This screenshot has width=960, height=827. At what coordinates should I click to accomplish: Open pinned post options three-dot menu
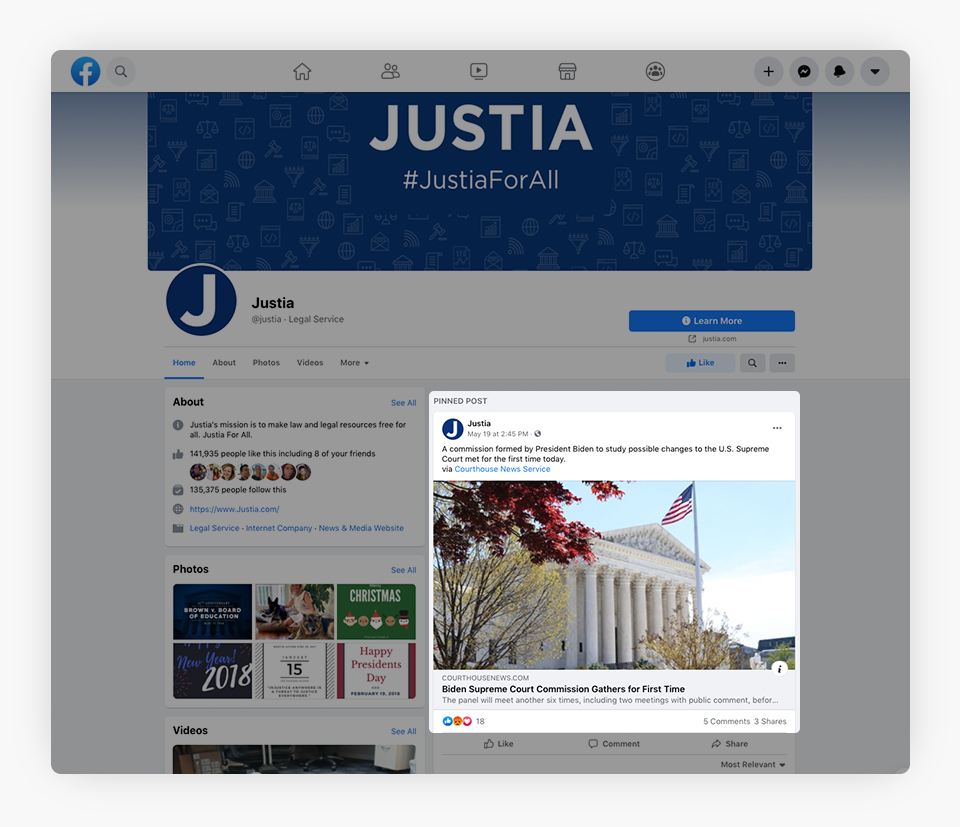pyautogui.click(x=777, y=428)
